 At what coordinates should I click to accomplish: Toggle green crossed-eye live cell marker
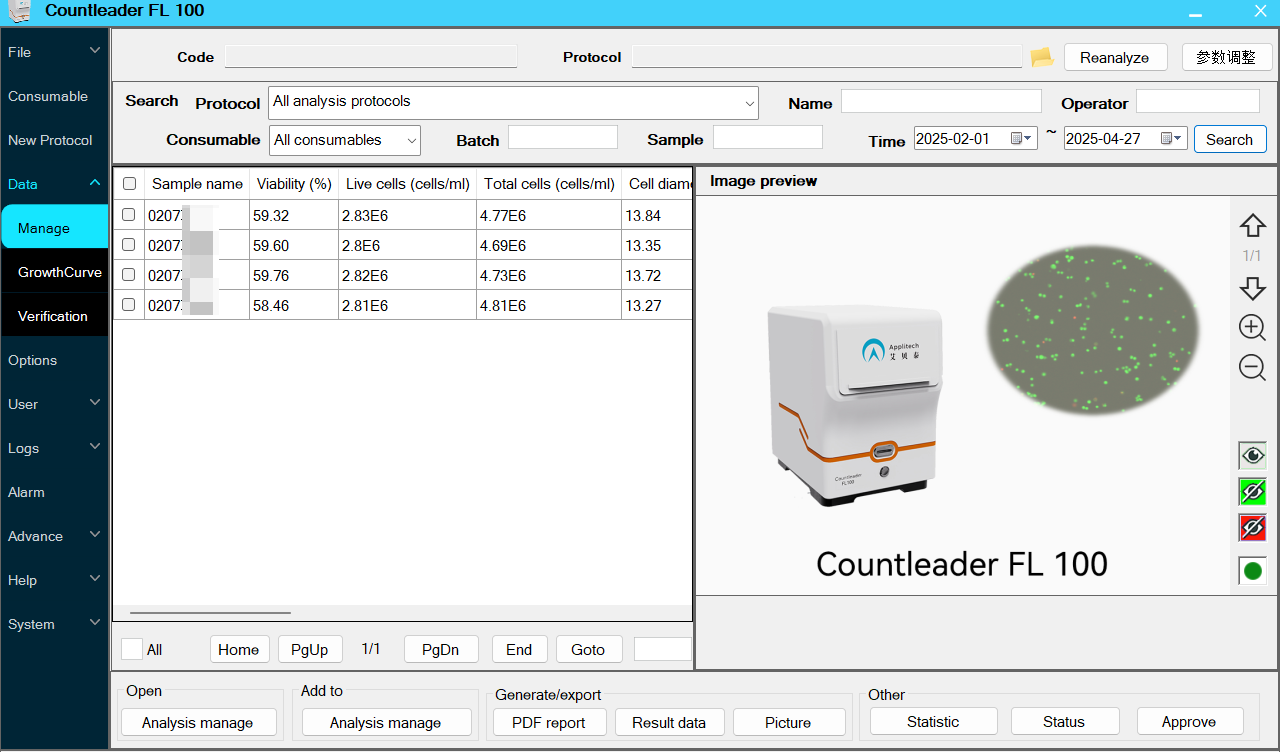click(1252, 491)
